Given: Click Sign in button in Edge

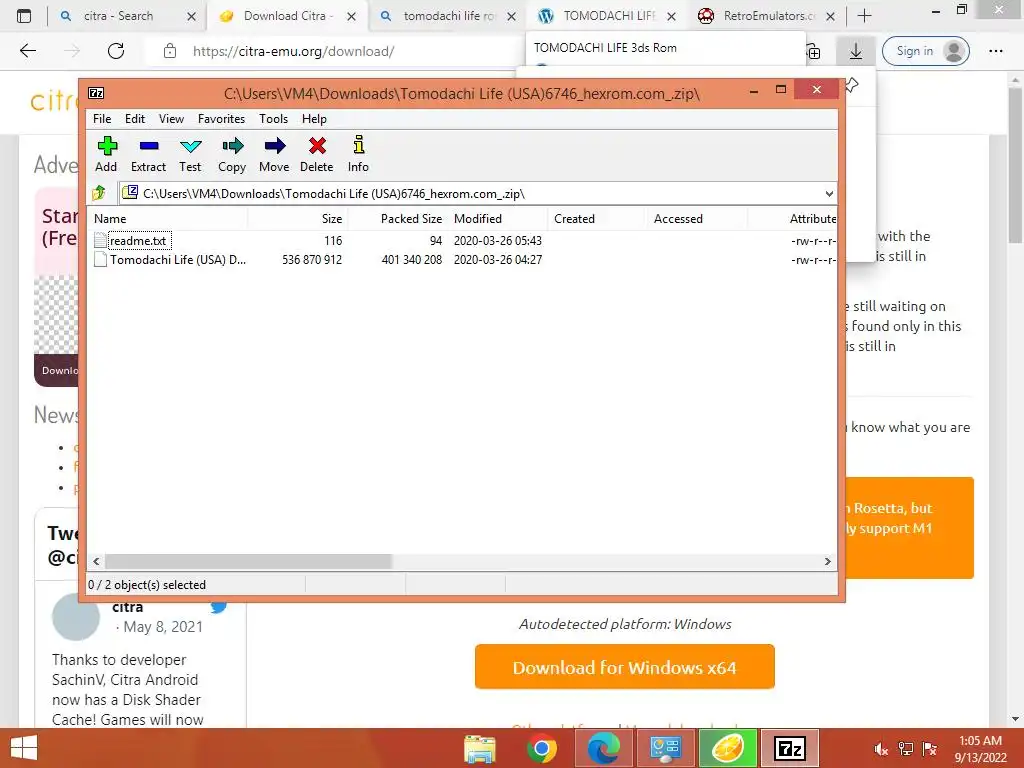Looking at the screenshot, I should coord(925,51).
